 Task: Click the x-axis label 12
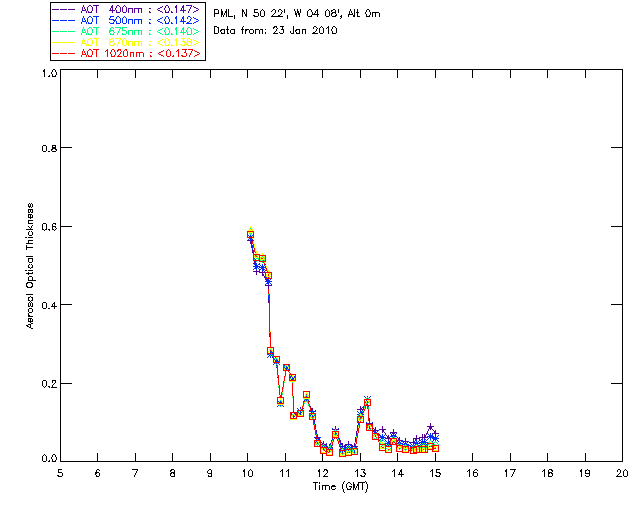pyautogui.click(x=322, y=473)
